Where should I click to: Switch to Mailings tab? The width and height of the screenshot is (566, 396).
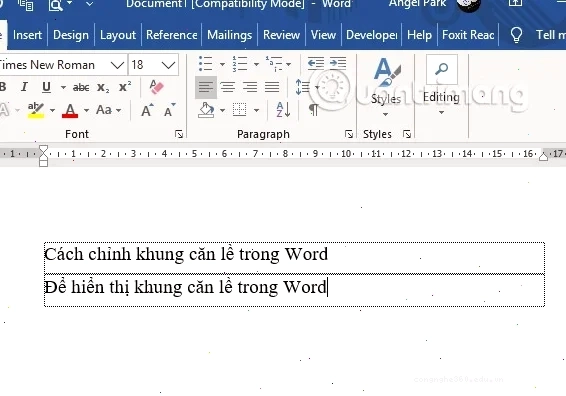tap(230, 35)
